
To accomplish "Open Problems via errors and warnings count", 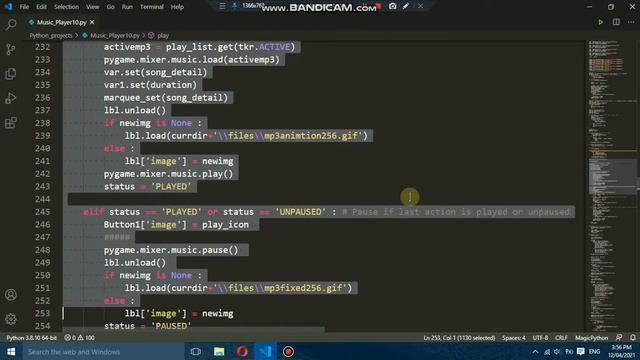I will point(80,338).
